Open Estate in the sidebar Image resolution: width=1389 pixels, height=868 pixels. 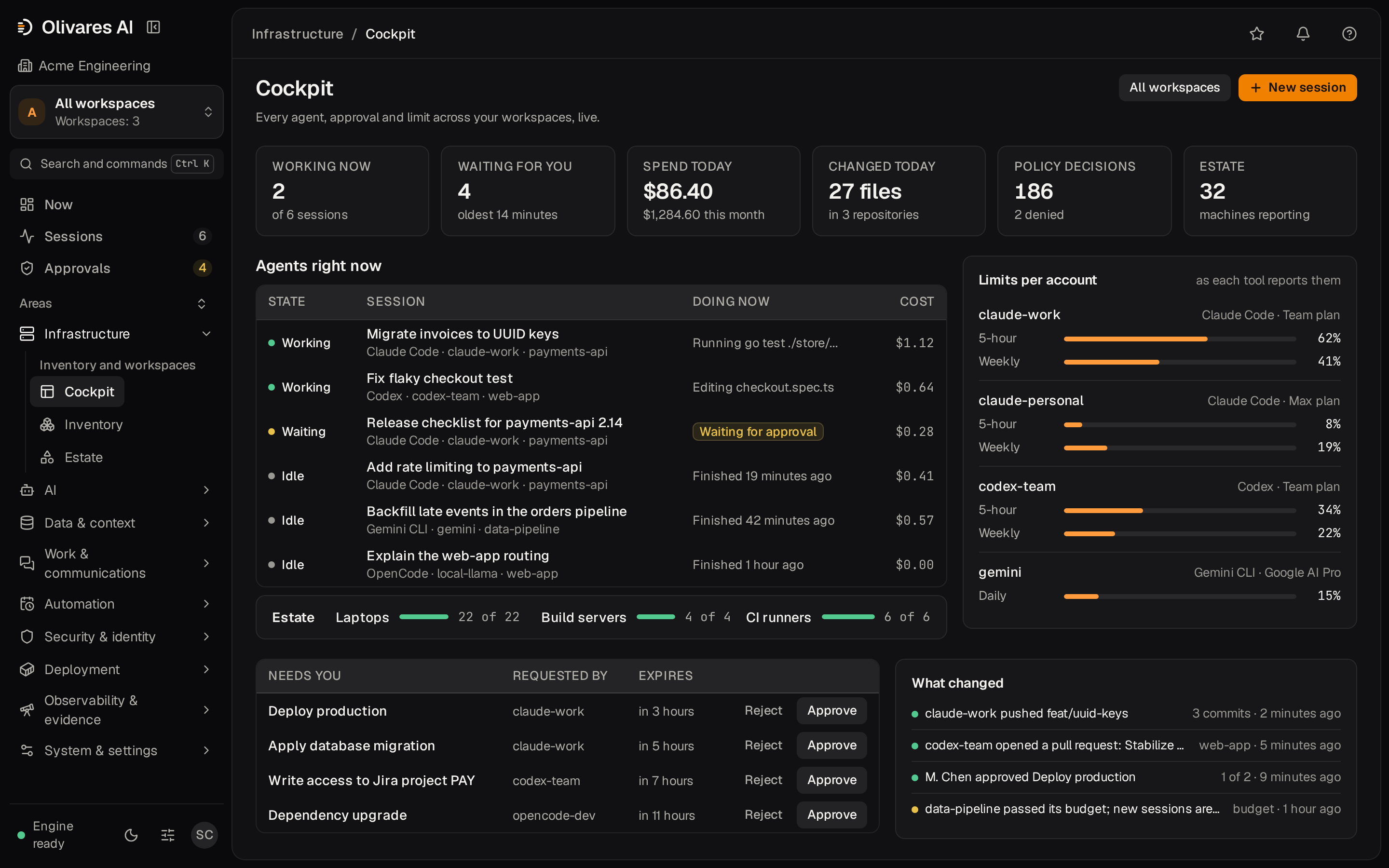(x=72, y=457)
